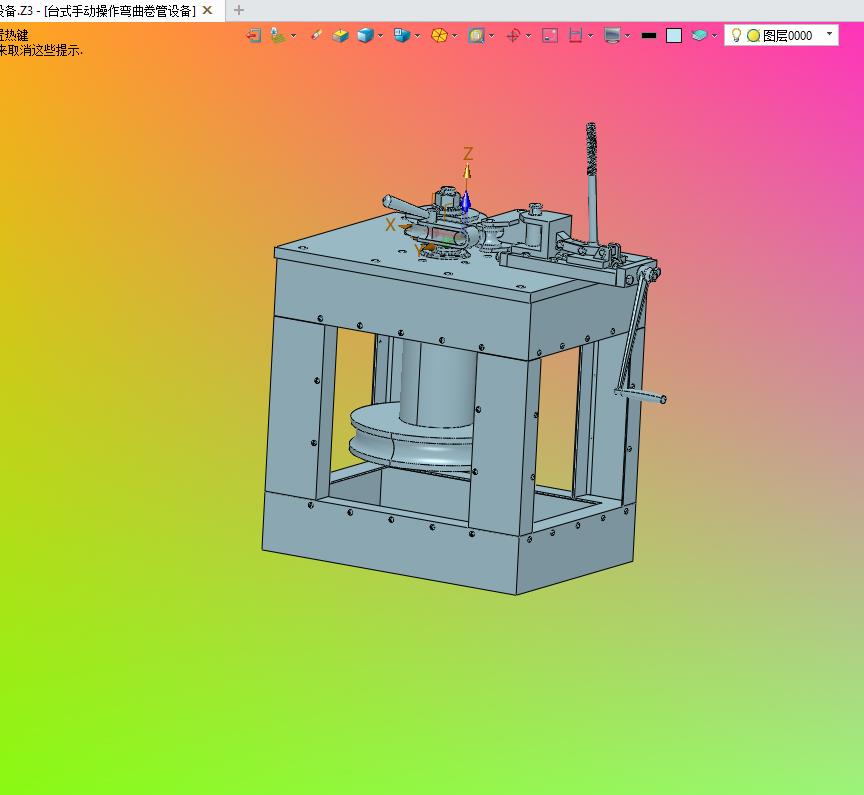Screen dimensions: 864x795
Task: Click the crank handle on the model
Action: point(640,394)
